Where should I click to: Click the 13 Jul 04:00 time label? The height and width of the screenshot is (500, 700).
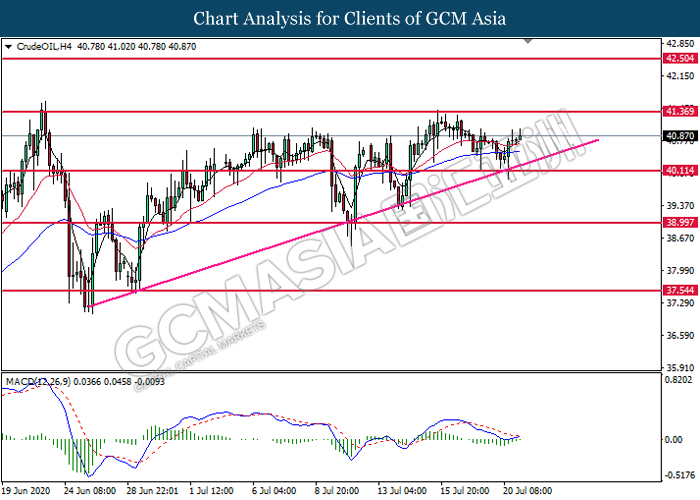[402, 491]
